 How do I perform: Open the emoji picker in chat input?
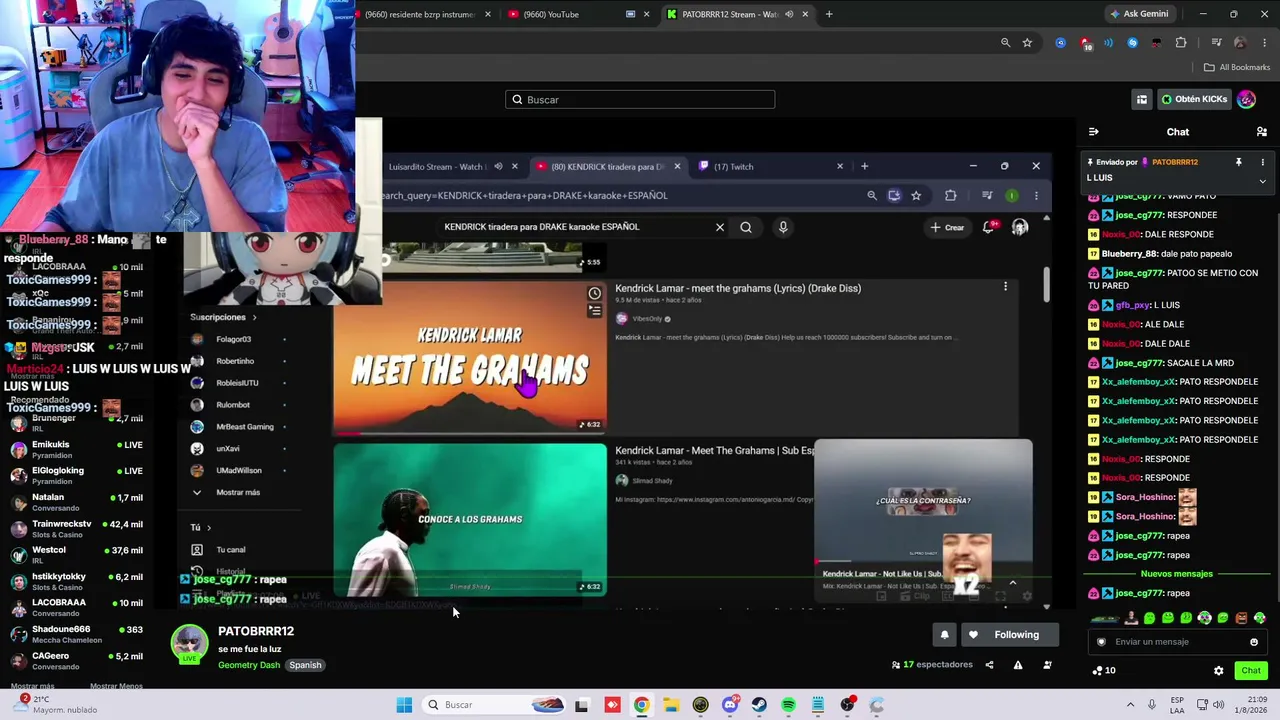pyautogui.click(x=1254, y=642)
